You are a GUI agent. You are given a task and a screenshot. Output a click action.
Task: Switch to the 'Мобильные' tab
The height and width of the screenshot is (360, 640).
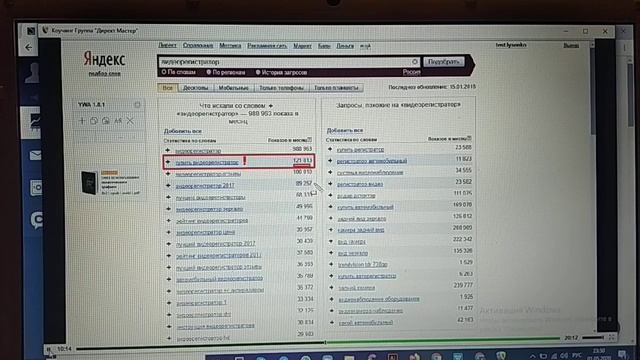pos(233,88)
